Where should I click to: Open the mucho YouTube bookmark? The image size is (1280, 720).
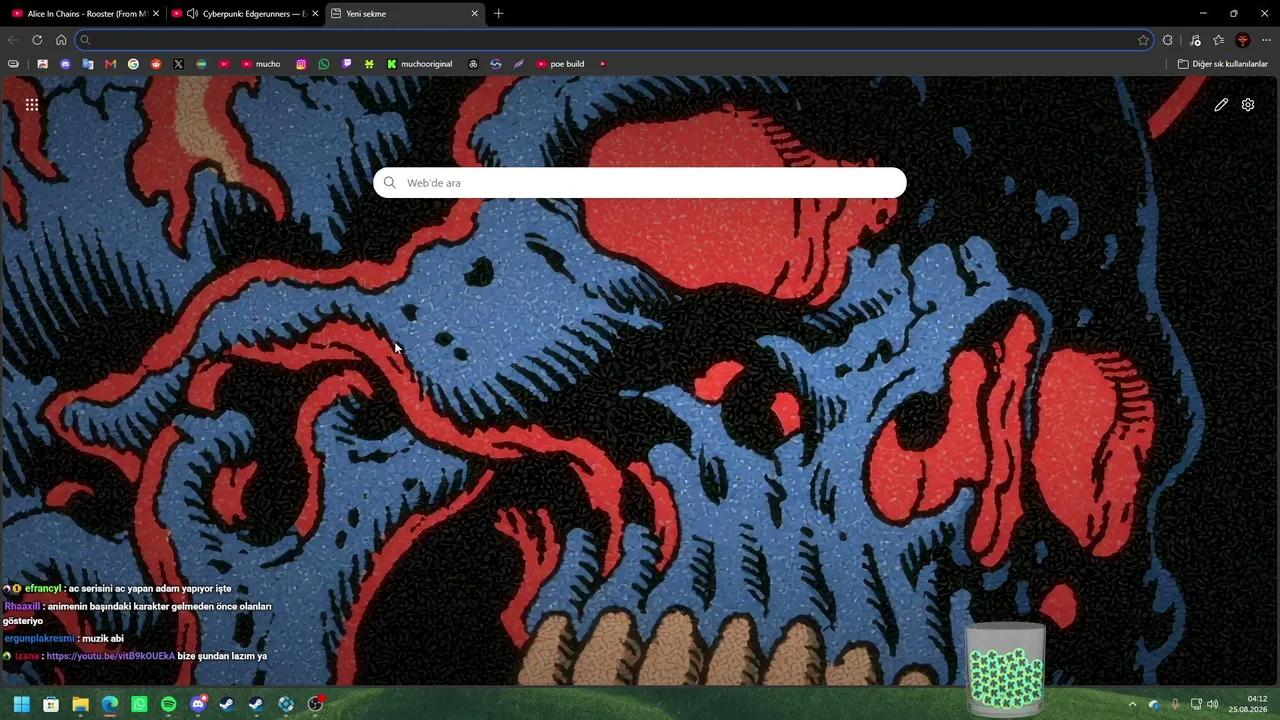(261, 64)
